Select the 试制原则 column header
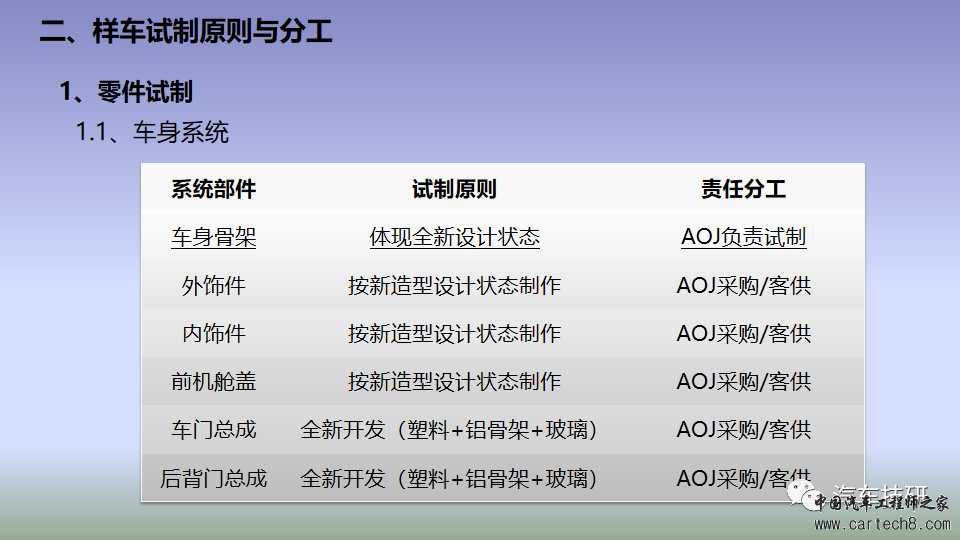 (x=454, y=190)
